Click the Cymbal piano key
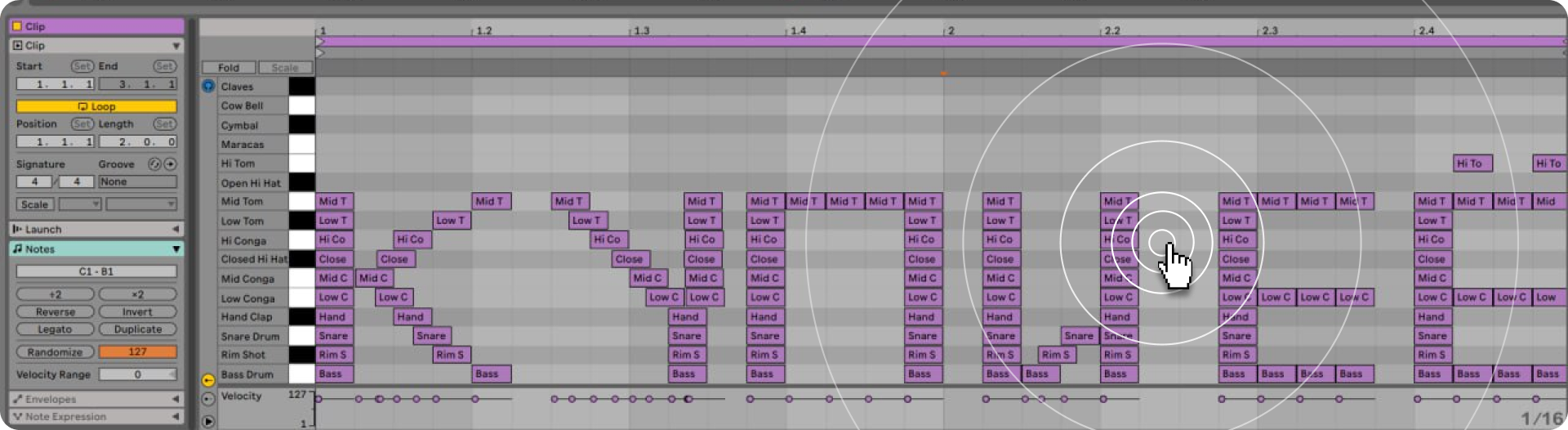1568x430 pixels. [x=301, y=125]
